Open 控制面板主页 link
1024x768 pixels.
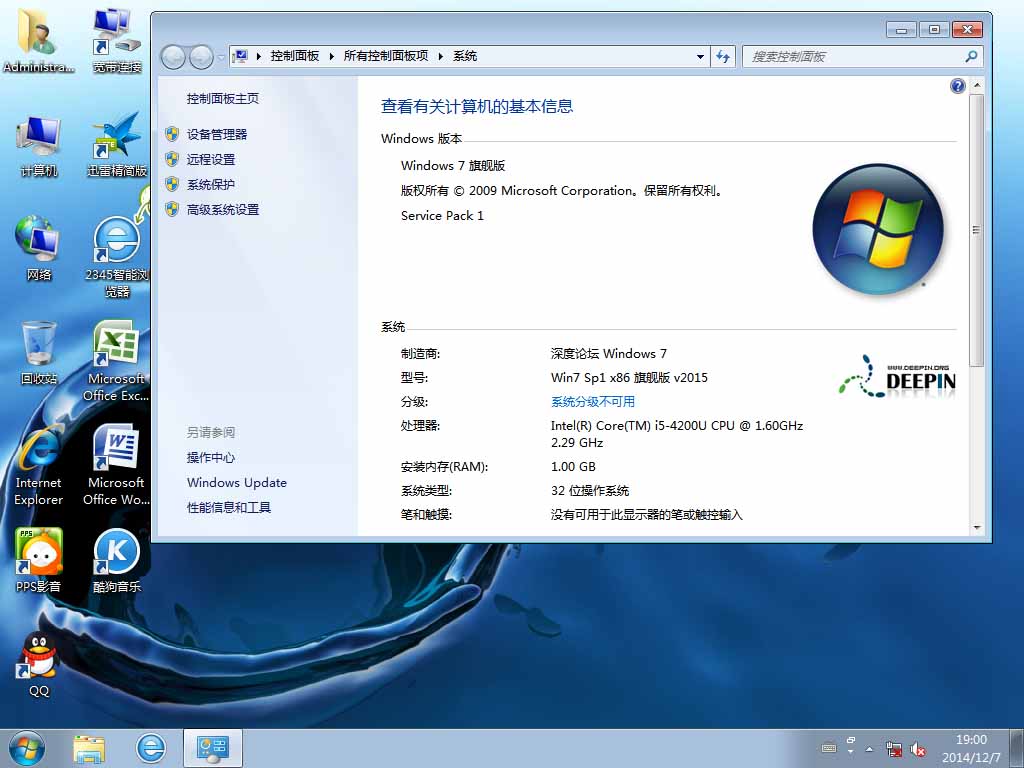tap(223, 99)
